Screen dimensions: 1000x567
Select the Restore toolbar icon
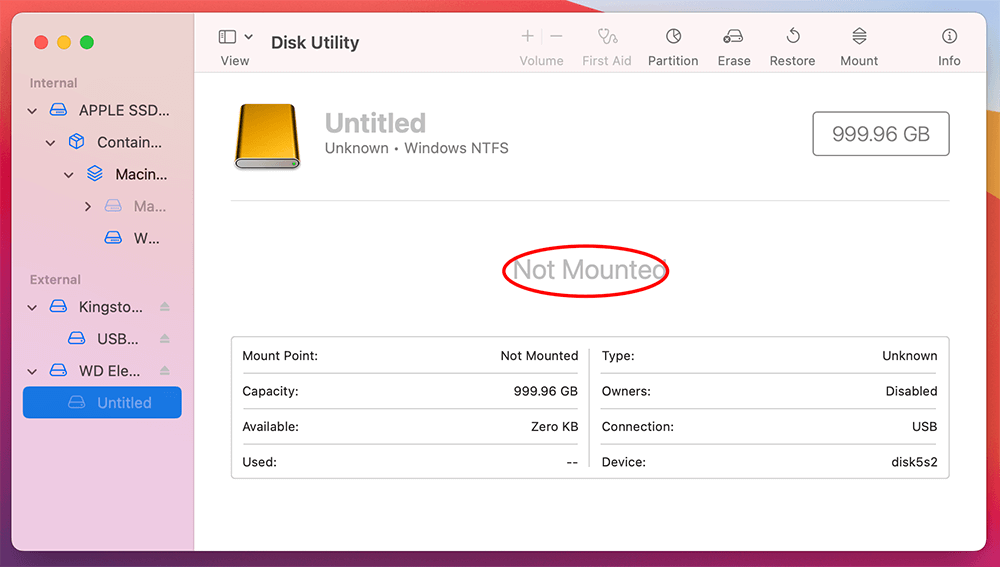click(792, 37)
